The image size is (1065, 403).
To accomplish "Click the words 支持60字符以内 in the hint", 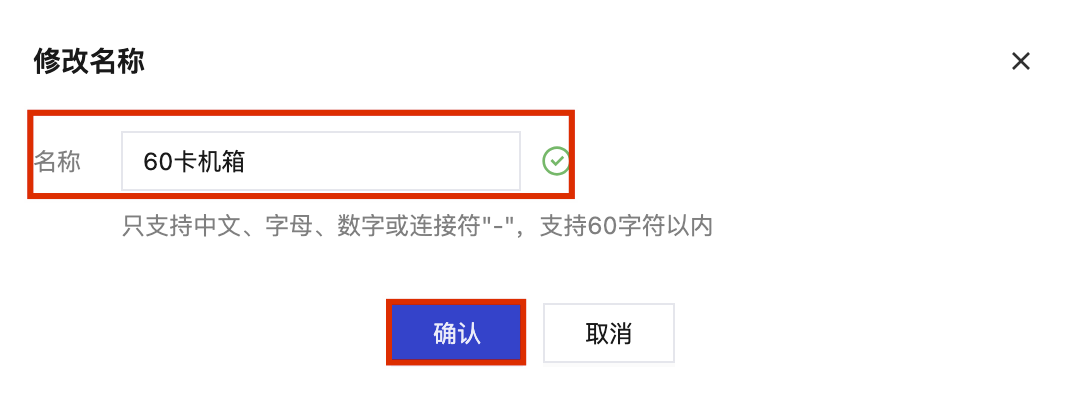I will tap(626, 226).
